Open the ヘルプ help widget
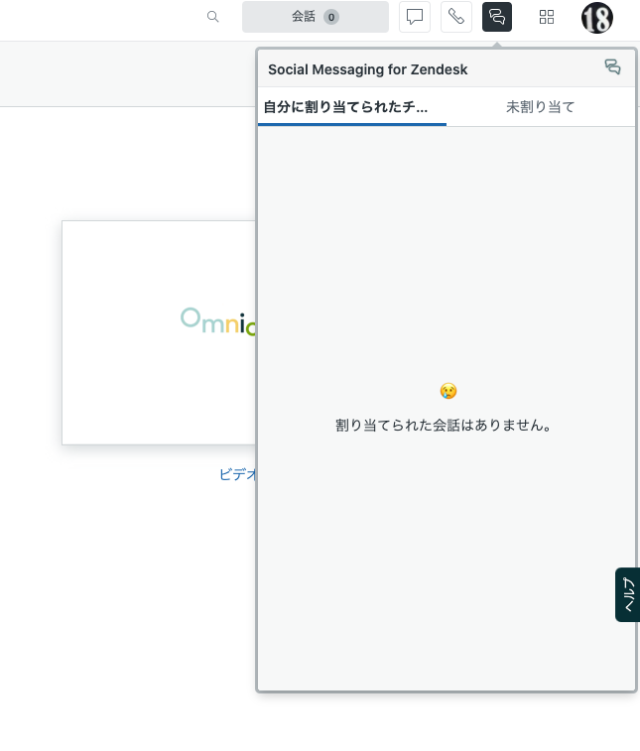The image size is (640, 751). pyautogui.click(x=628, y=594)
